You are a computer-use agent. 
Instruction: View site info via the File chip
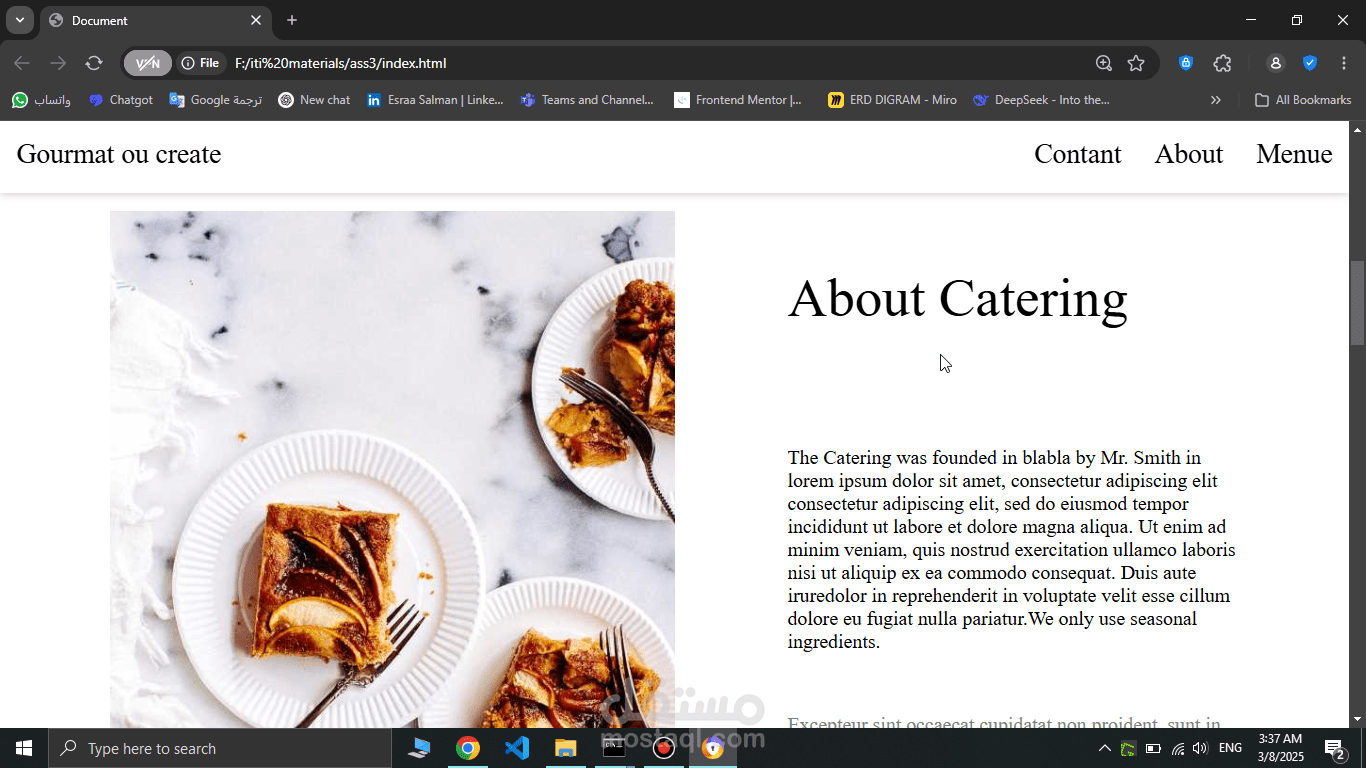(x=201, y=63)
